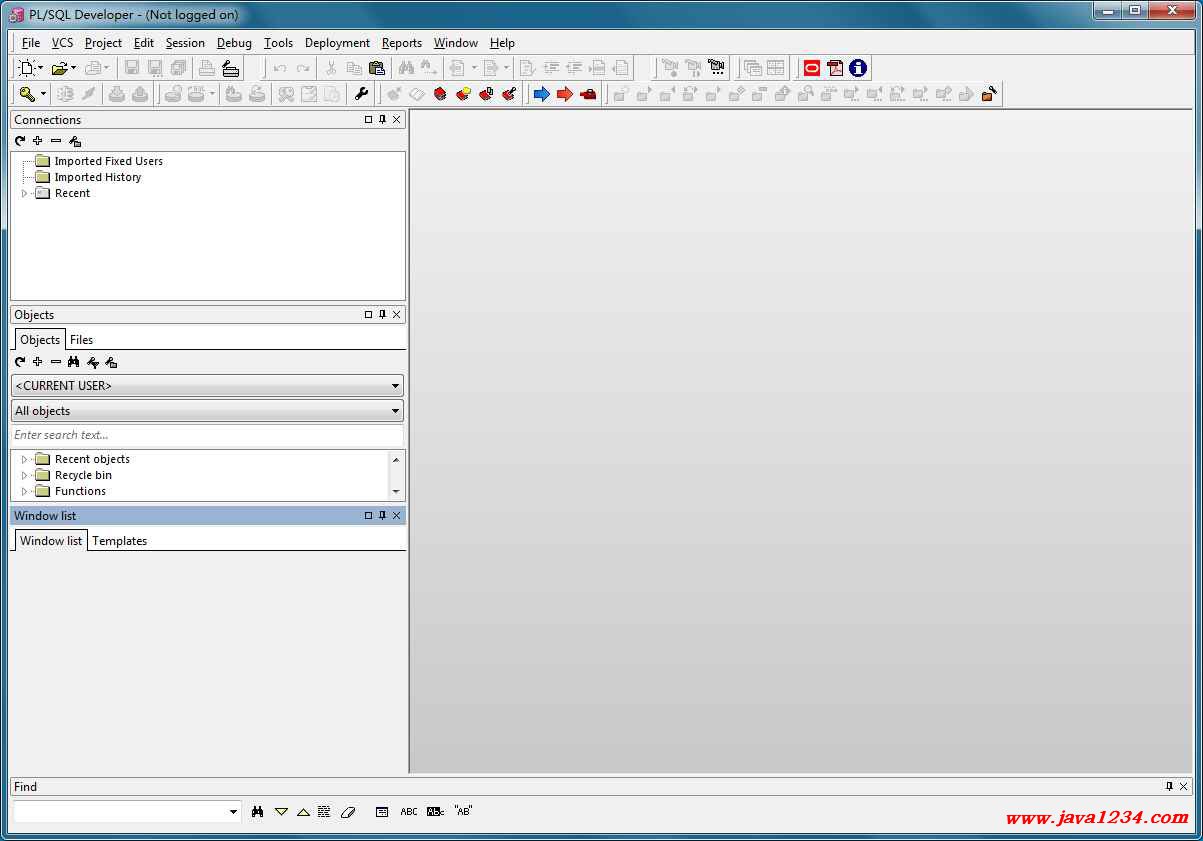Click the red book with yellow mark icon
This screenshot has height=841, width=1203.
(463, 94)
